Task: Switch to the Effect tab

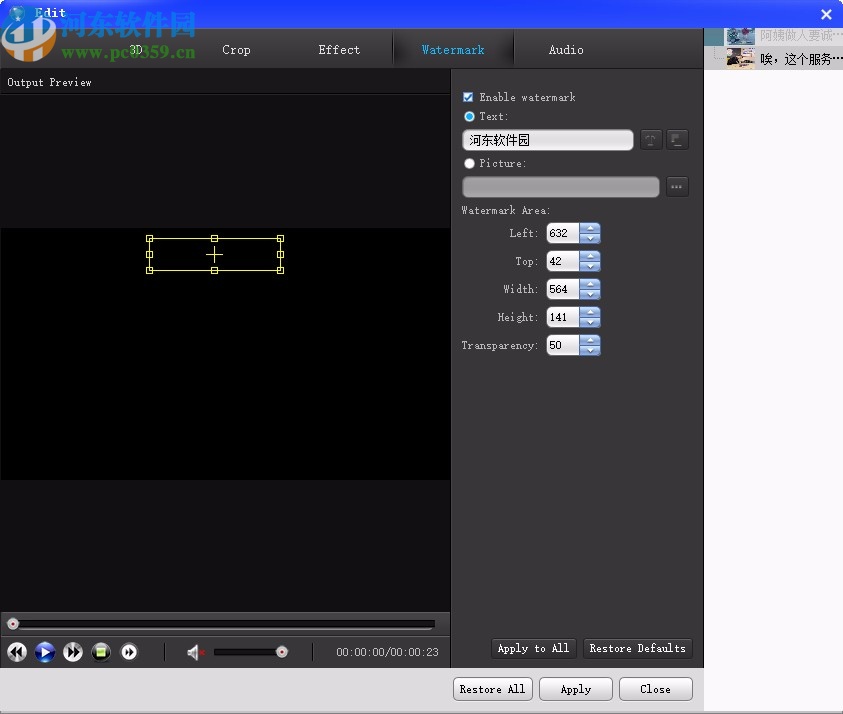Action: click(338, 49)
